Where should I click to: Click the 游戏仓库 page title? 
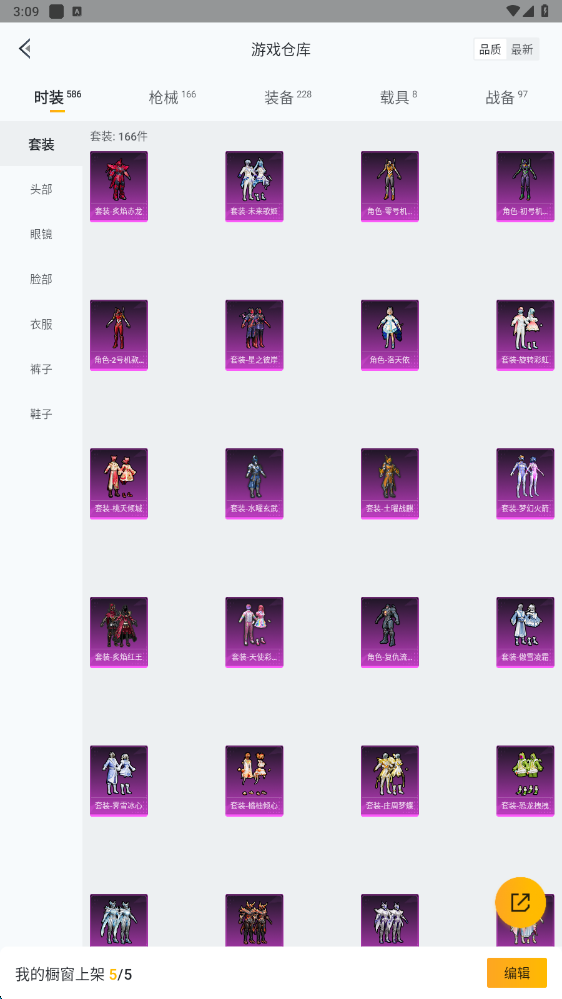pos(281,50)
